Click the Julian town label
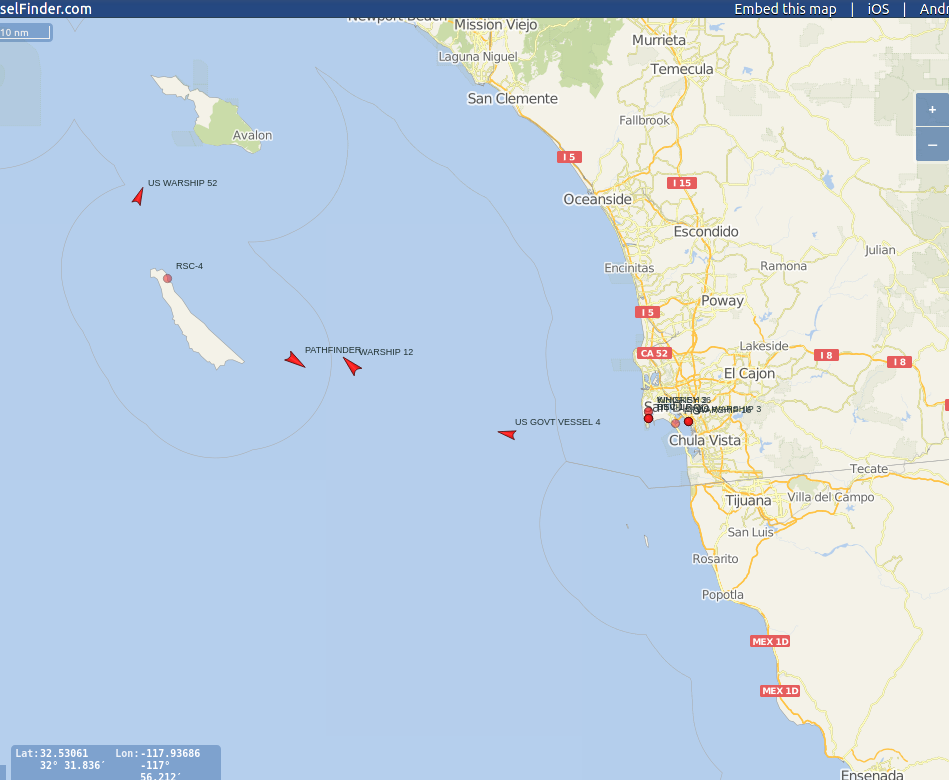The height and width of the screenshot is (780, 949). click(881, 250)
